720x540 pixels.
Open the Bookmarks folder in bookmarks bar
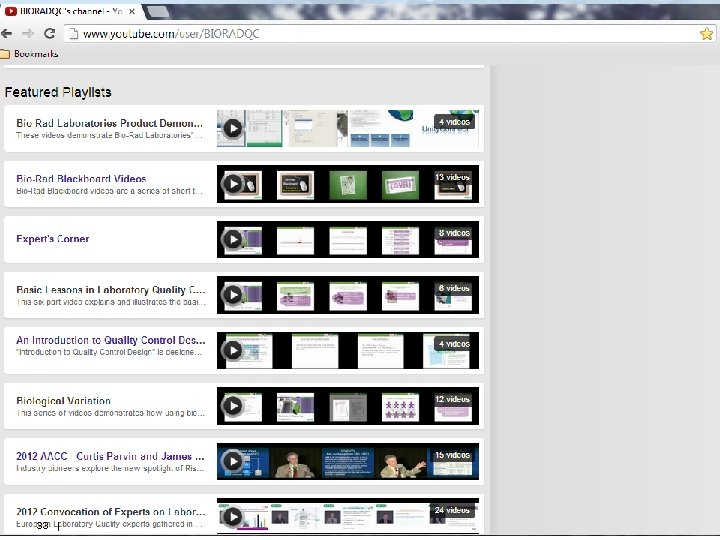click(x=29, y=54)
